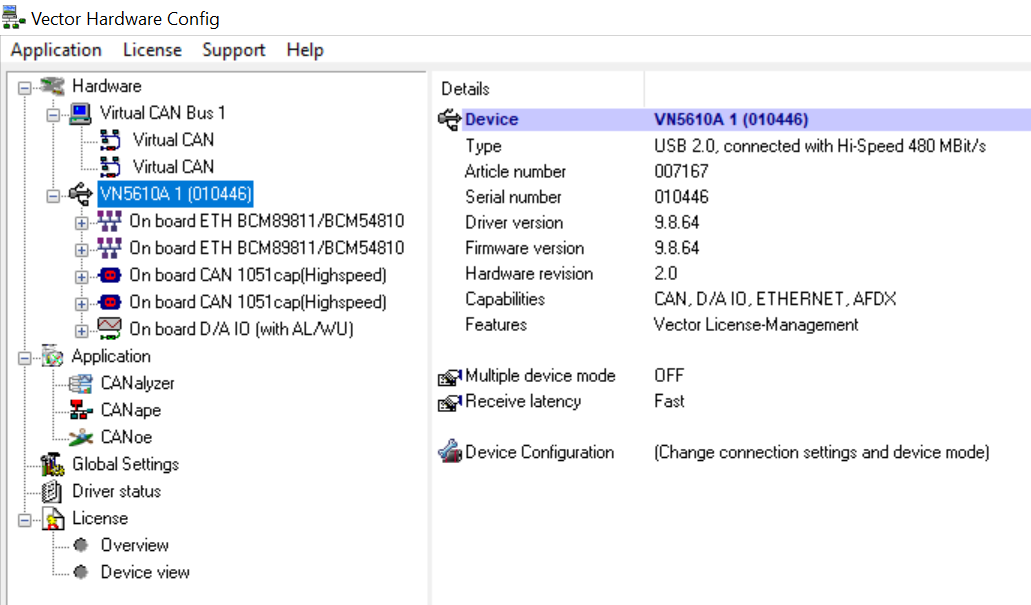Expand the first On board ETH BCM89811 node
Image resolution: width=1031 pixels, height=605 pixels.
[82, 223]
